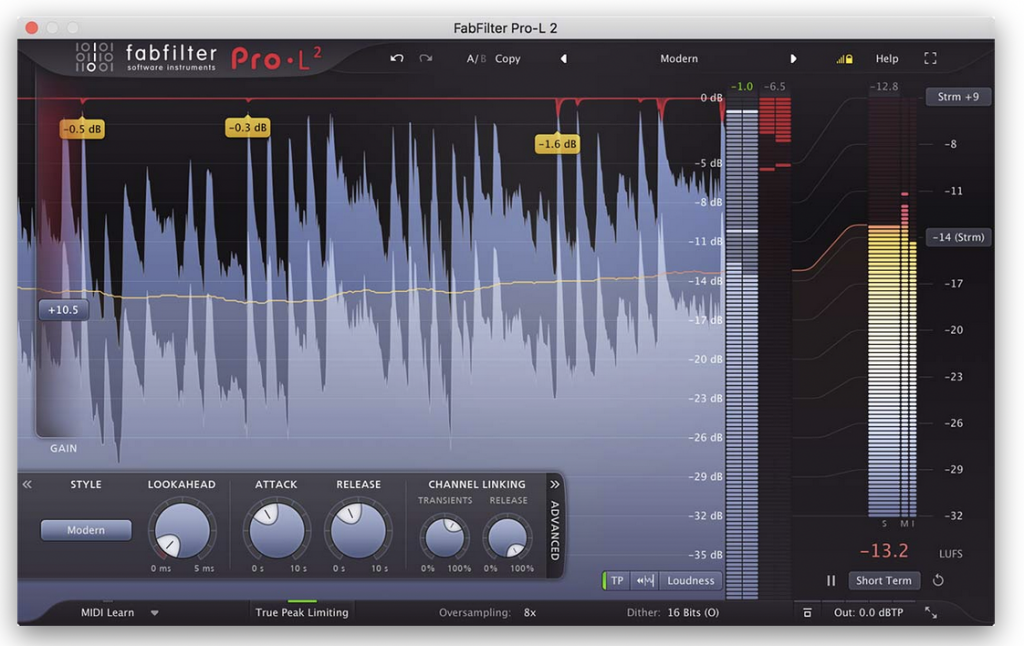The width and height of the screenshot is (1024, 646).
Task: Click the -12.8 loudness peak readout
Action: (x=884, y=86)
